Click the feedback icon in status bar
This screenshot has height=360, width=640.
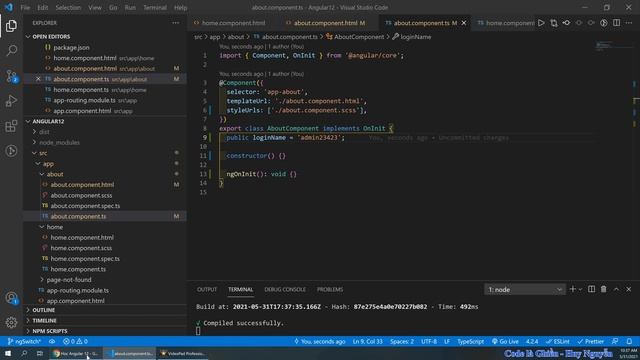coord(615,342)
